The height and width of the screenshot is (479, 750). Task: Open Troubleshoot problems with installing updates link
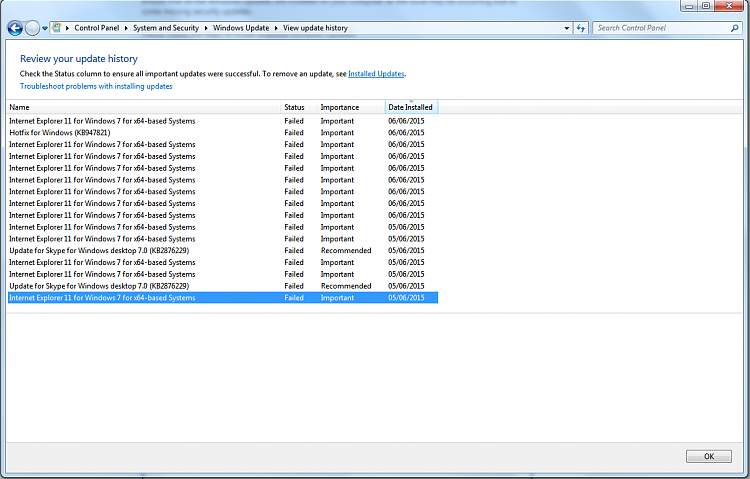pos(96,86)
